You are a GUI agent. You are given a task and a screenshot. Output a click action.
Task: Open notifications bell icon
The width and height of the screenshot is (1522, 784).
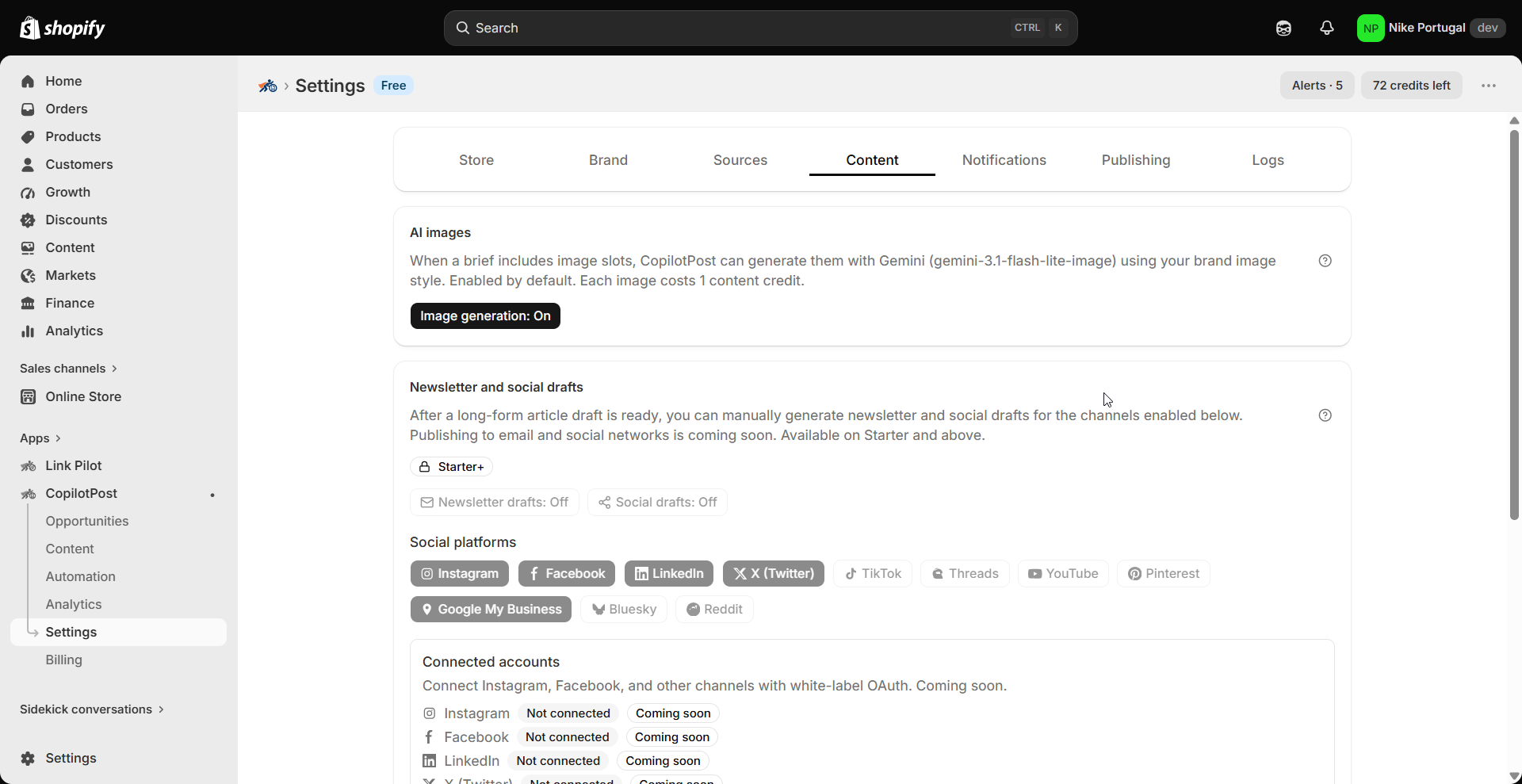(x=1326, y=28)
